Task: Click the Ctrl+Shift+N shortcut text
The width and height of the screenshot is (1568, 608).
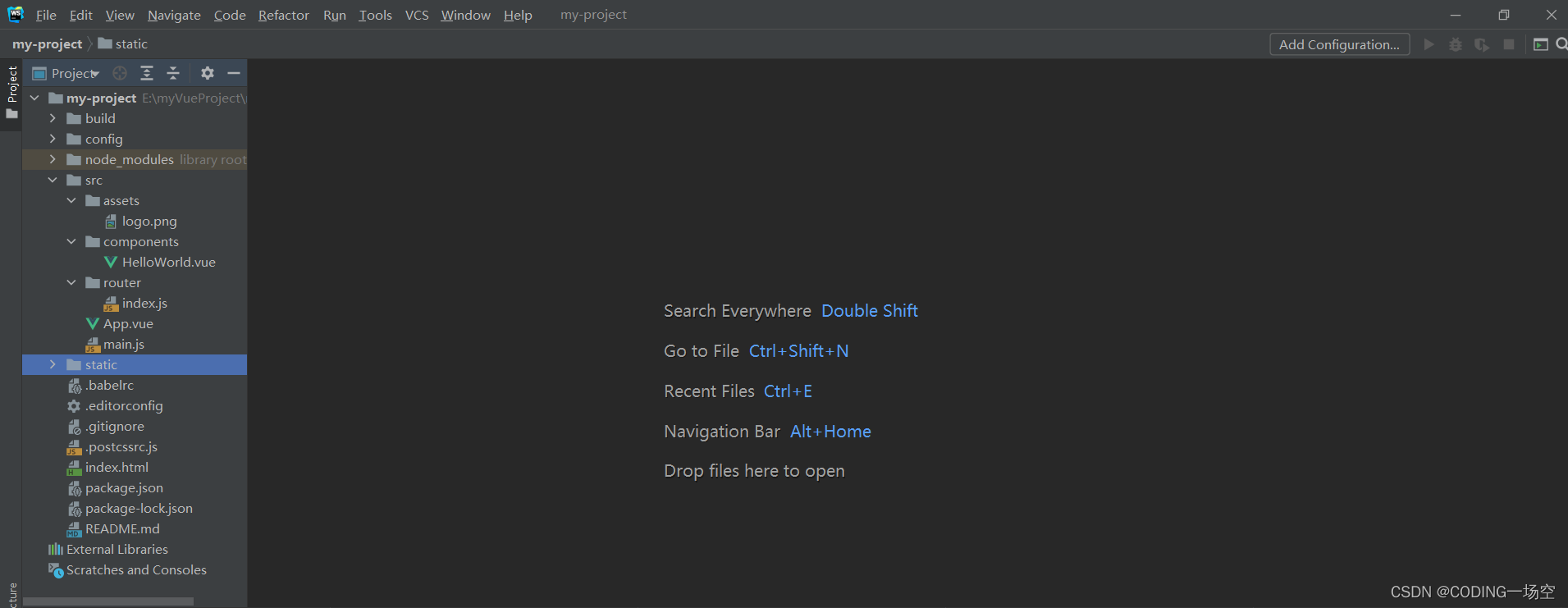Action: [799, 351]
